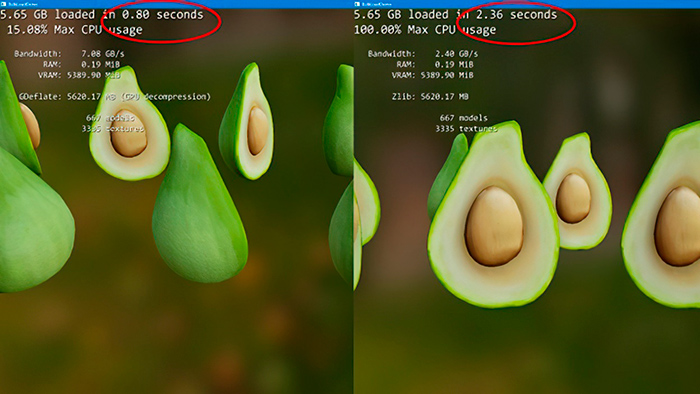The image size is (700, 394).
Task: Click the Zlib 5620.17 MB line
Action: [430, 97]
